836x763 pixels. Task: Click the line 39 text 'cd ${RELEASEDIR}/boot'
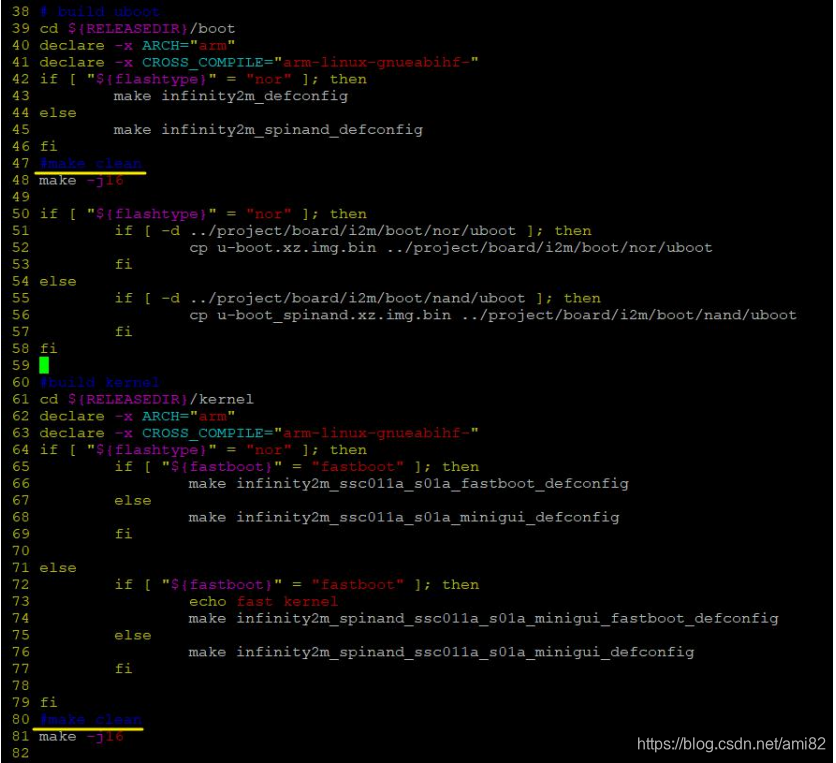click(x=137, y=28)
